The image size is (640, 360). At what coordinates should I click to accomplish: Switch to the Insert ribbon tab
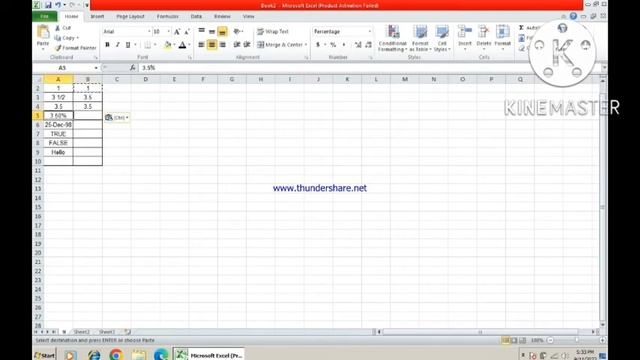tap(97, 16)
